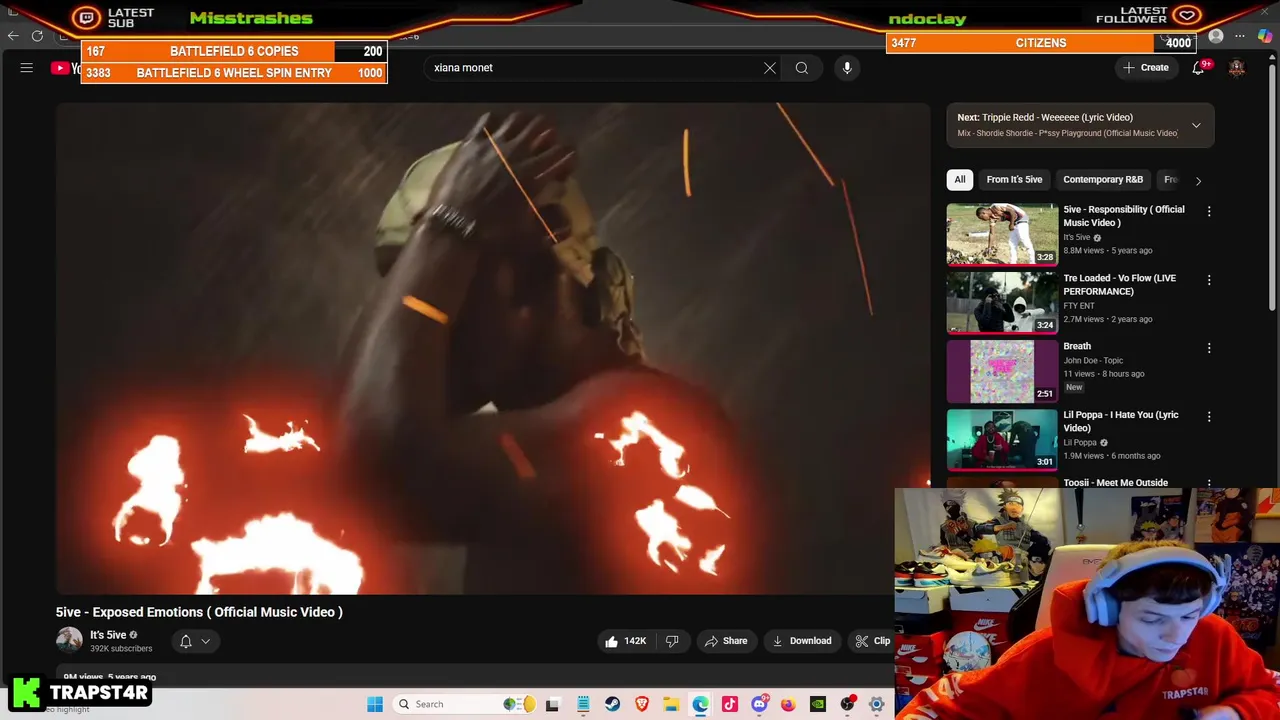Open Task View on the taskbar
This screenshot has height=720, width=1280.
click(552, 704)
